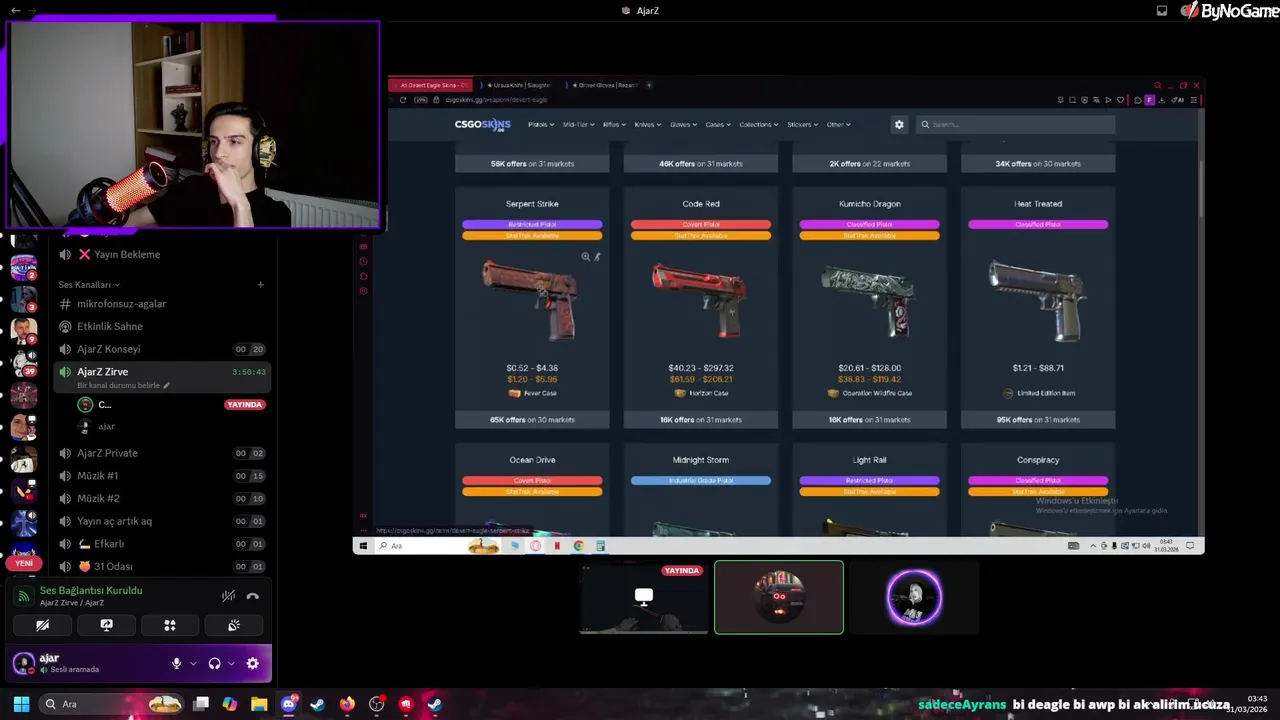Open Collections menu on CSGOSkins site
1280x720 pixels.
759,124
